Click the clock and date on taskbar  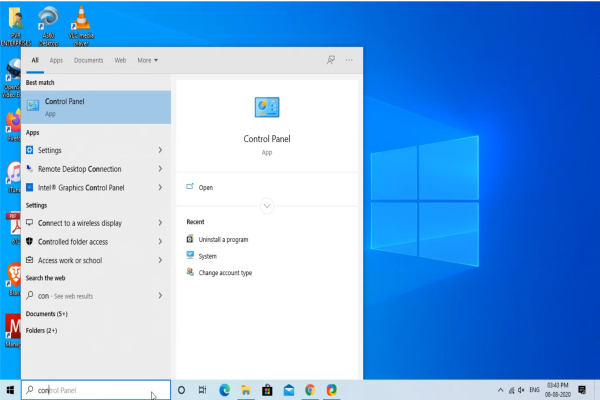point(558,390)
